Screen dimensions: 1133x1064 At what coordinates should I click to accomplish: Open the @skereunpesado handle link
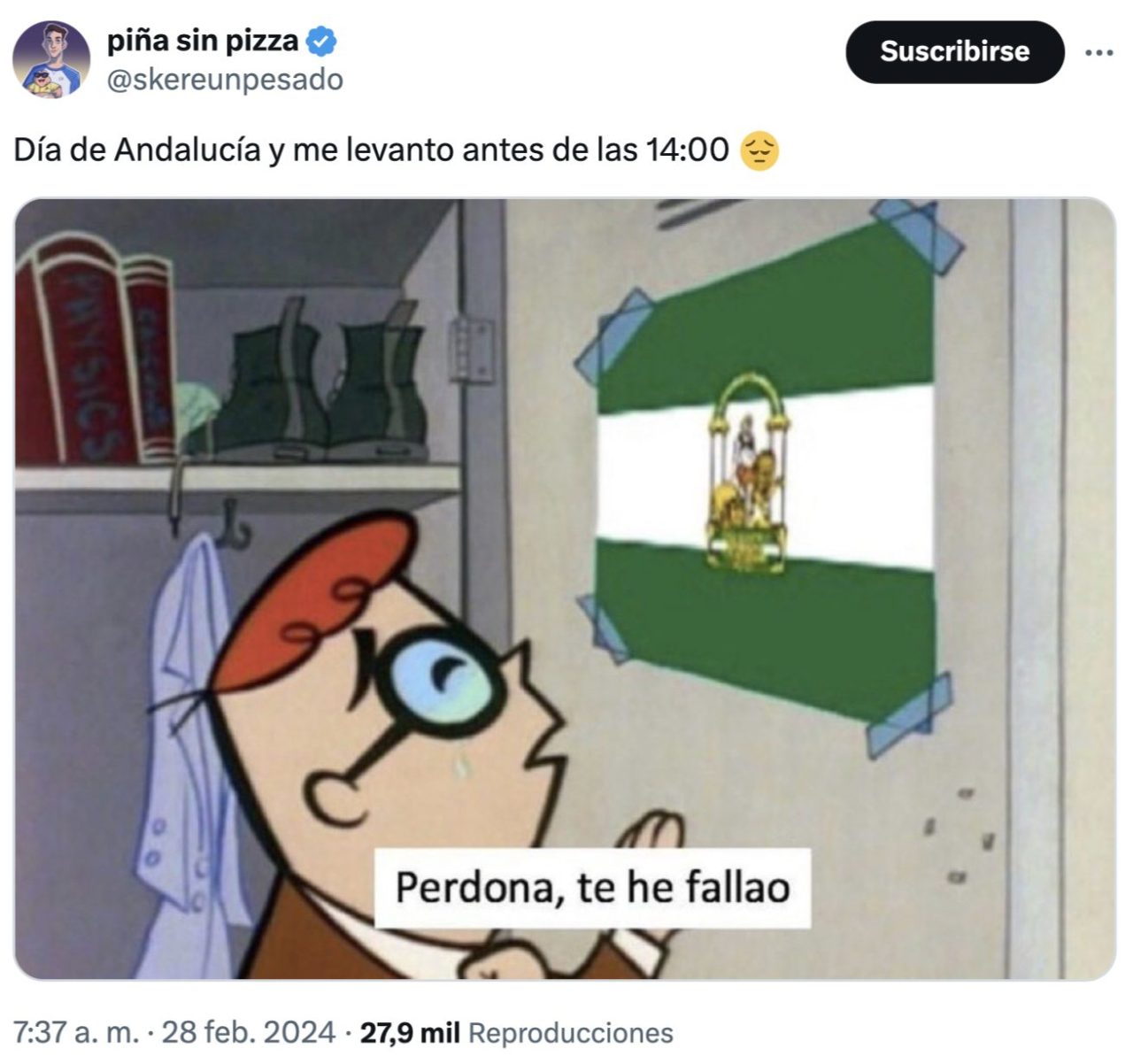225,80
